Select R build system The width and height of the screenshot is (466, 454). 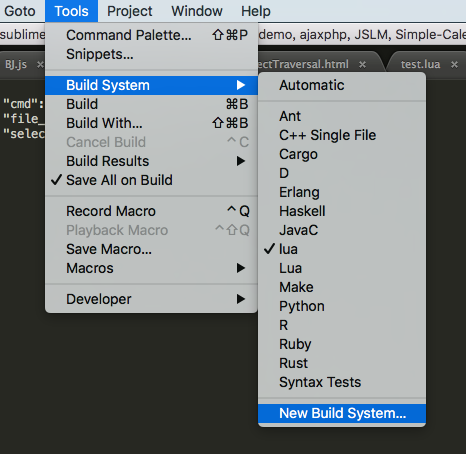tap(342, 325)
